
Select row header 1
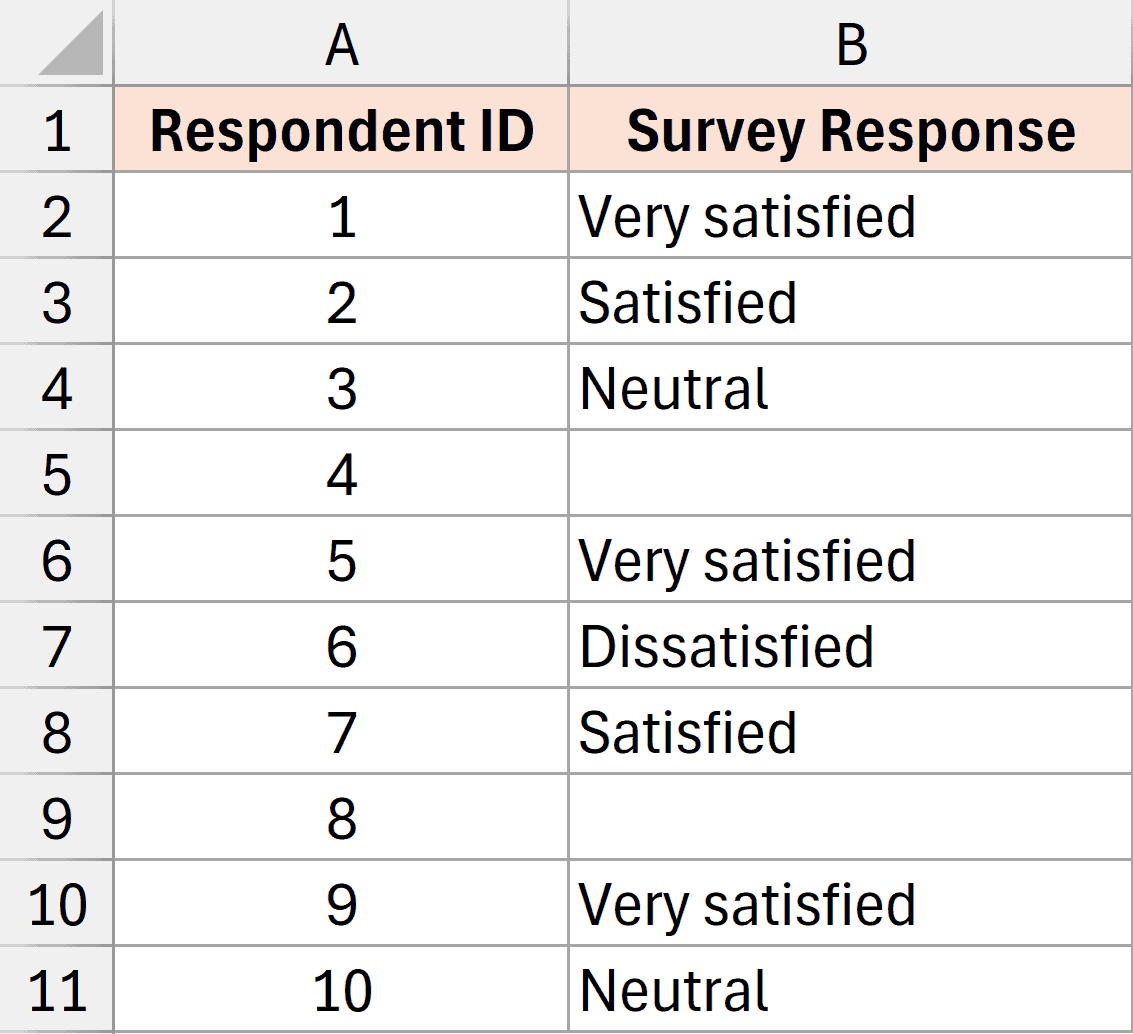click(57, 129)
